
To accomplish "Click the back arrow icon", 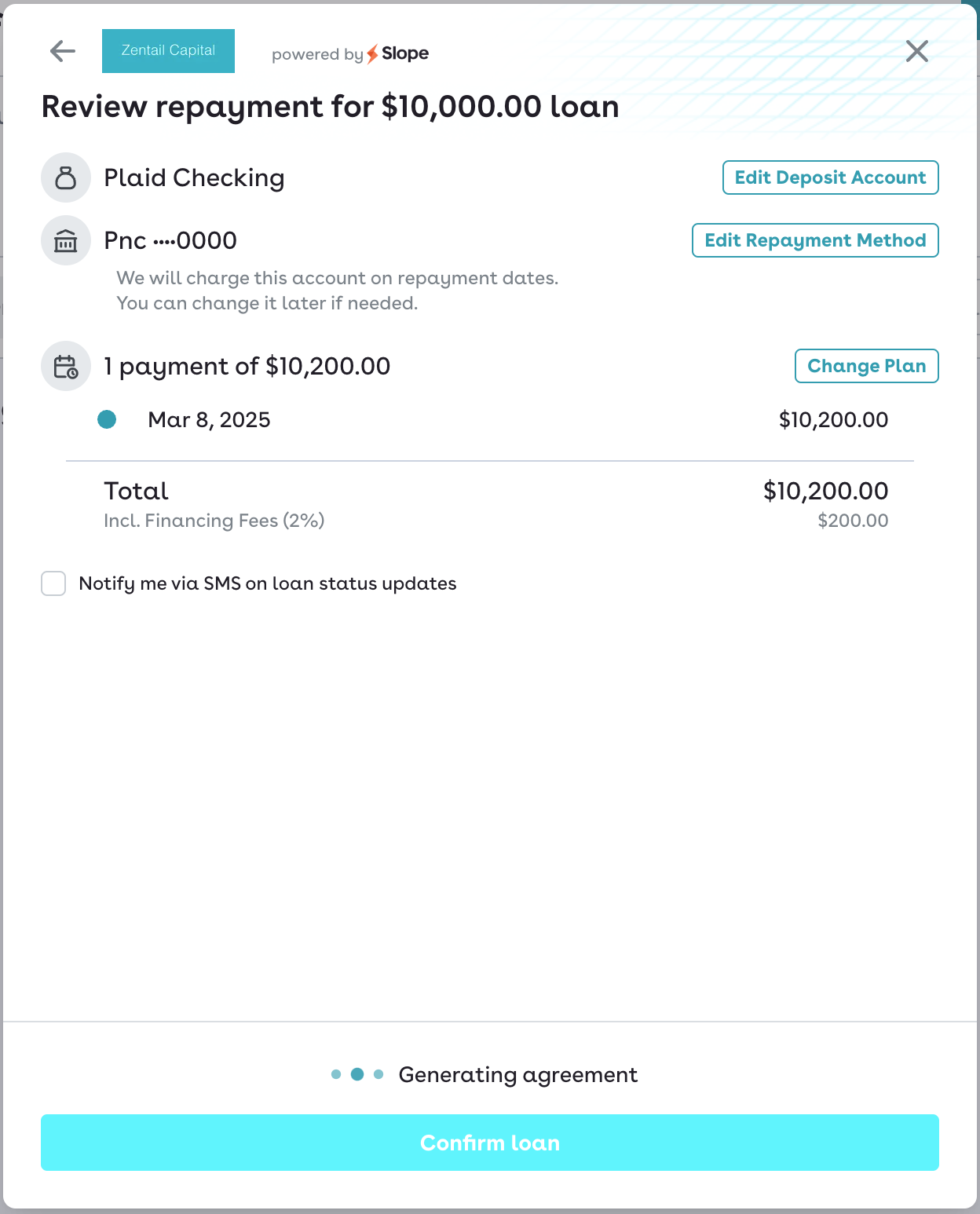I will coord(63,52).
